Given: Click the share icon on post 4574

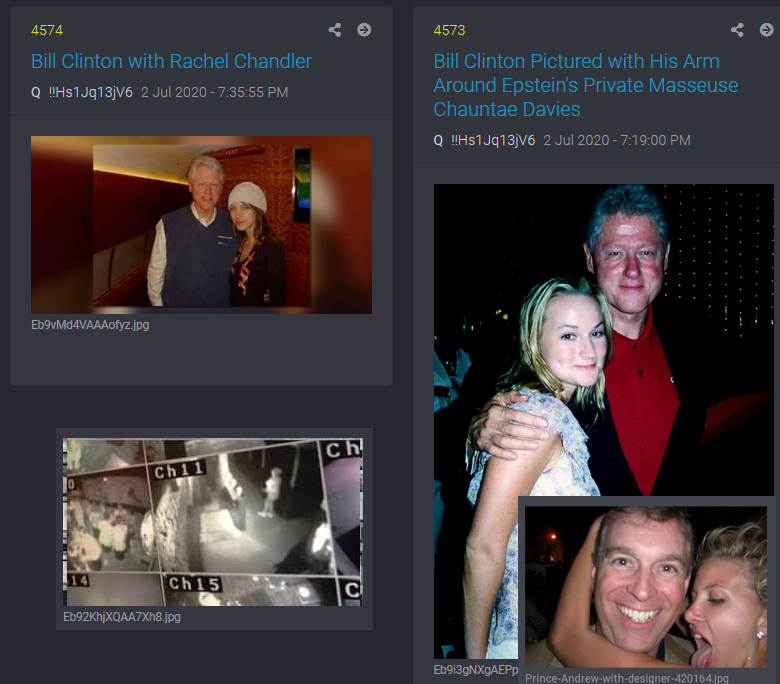Looking at the screenshot, I should (336, 30).
